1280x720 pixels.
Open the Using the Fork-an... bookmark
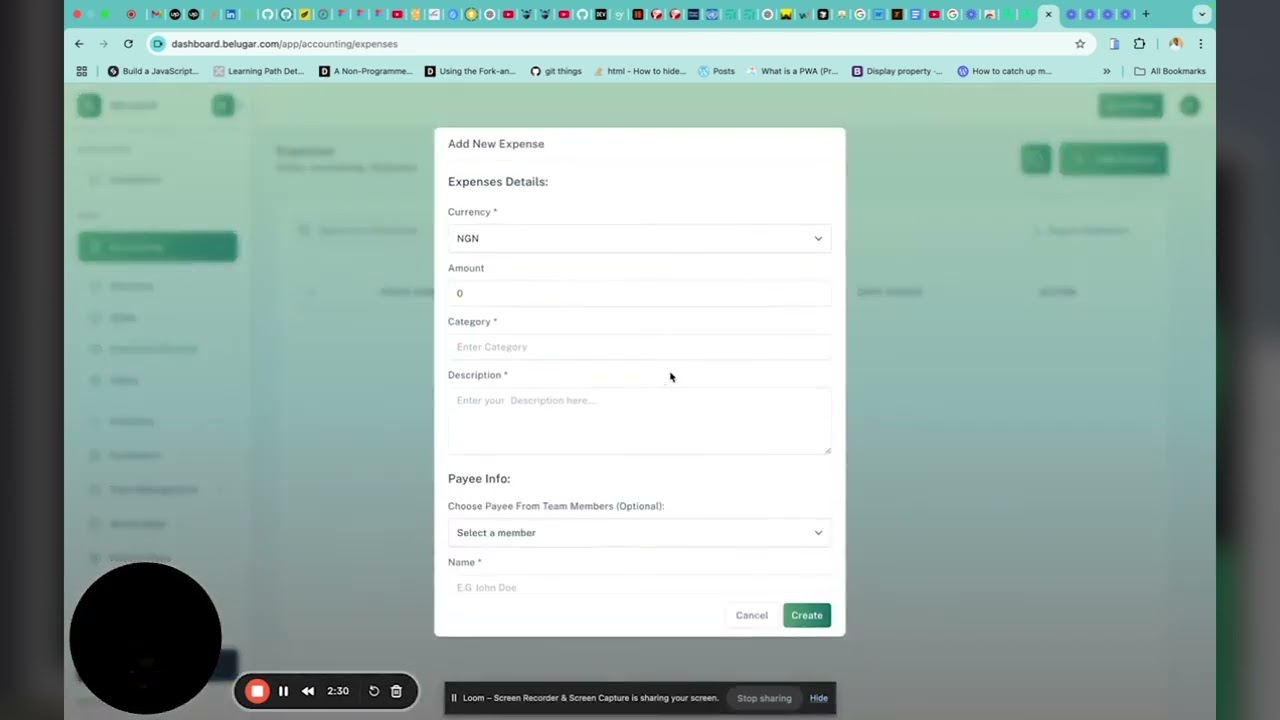471,71
